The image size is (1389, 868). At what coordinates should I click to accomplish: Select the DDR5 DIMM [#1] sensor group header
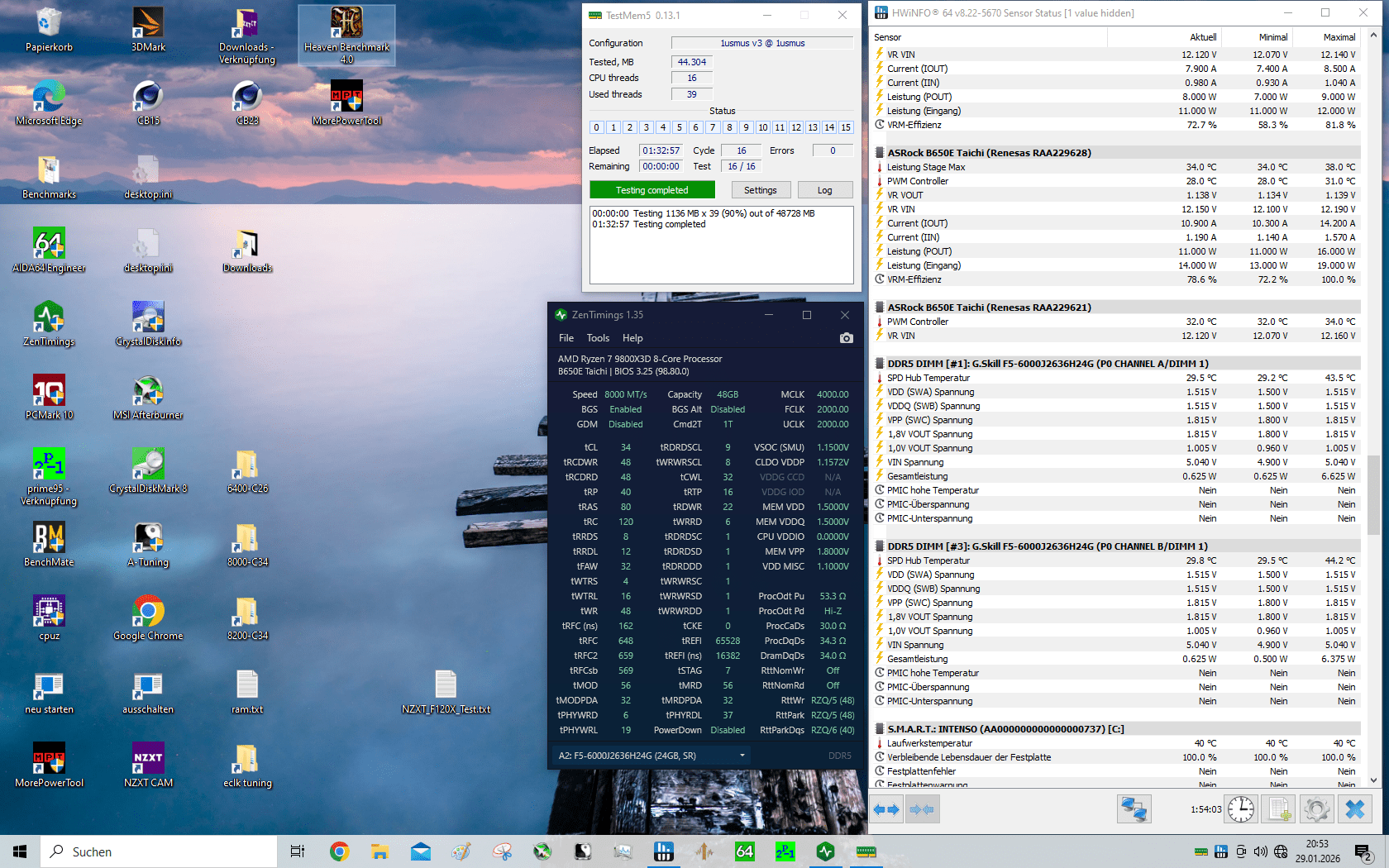(1117, 364)
